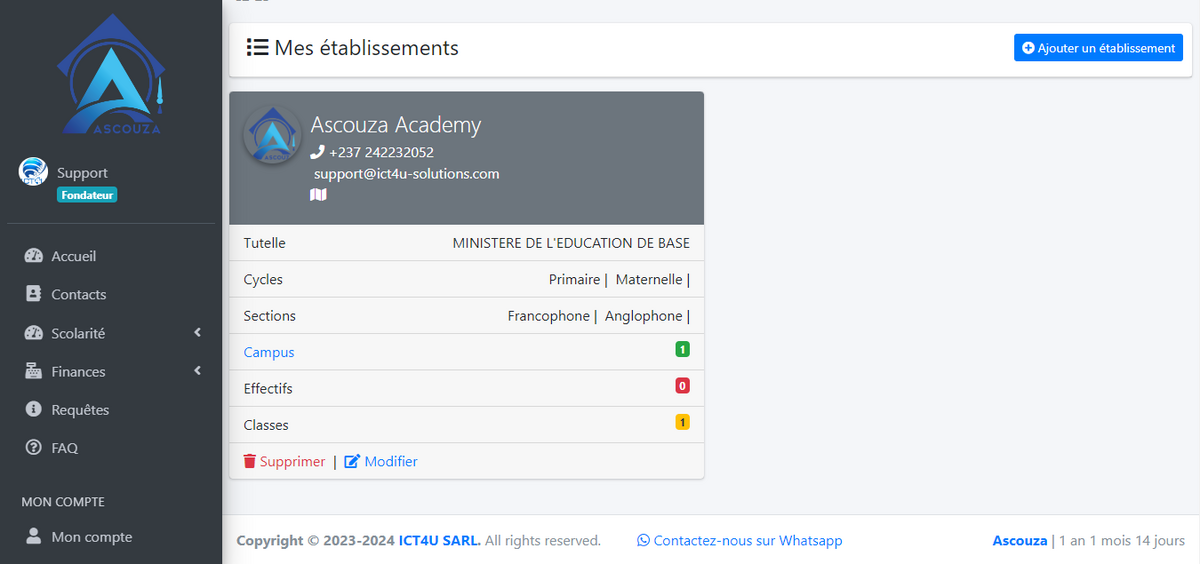Open the Campus link
The height and width of the screenshot is (564, 1200).
click(x=269, y=352)
